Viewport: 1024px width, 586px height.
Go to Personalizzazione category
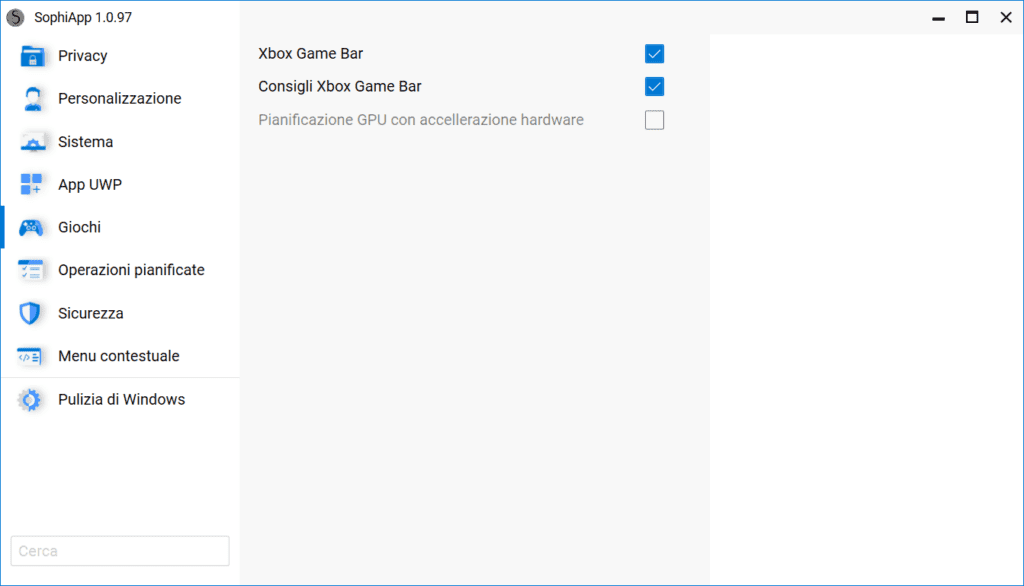[121, 99]
